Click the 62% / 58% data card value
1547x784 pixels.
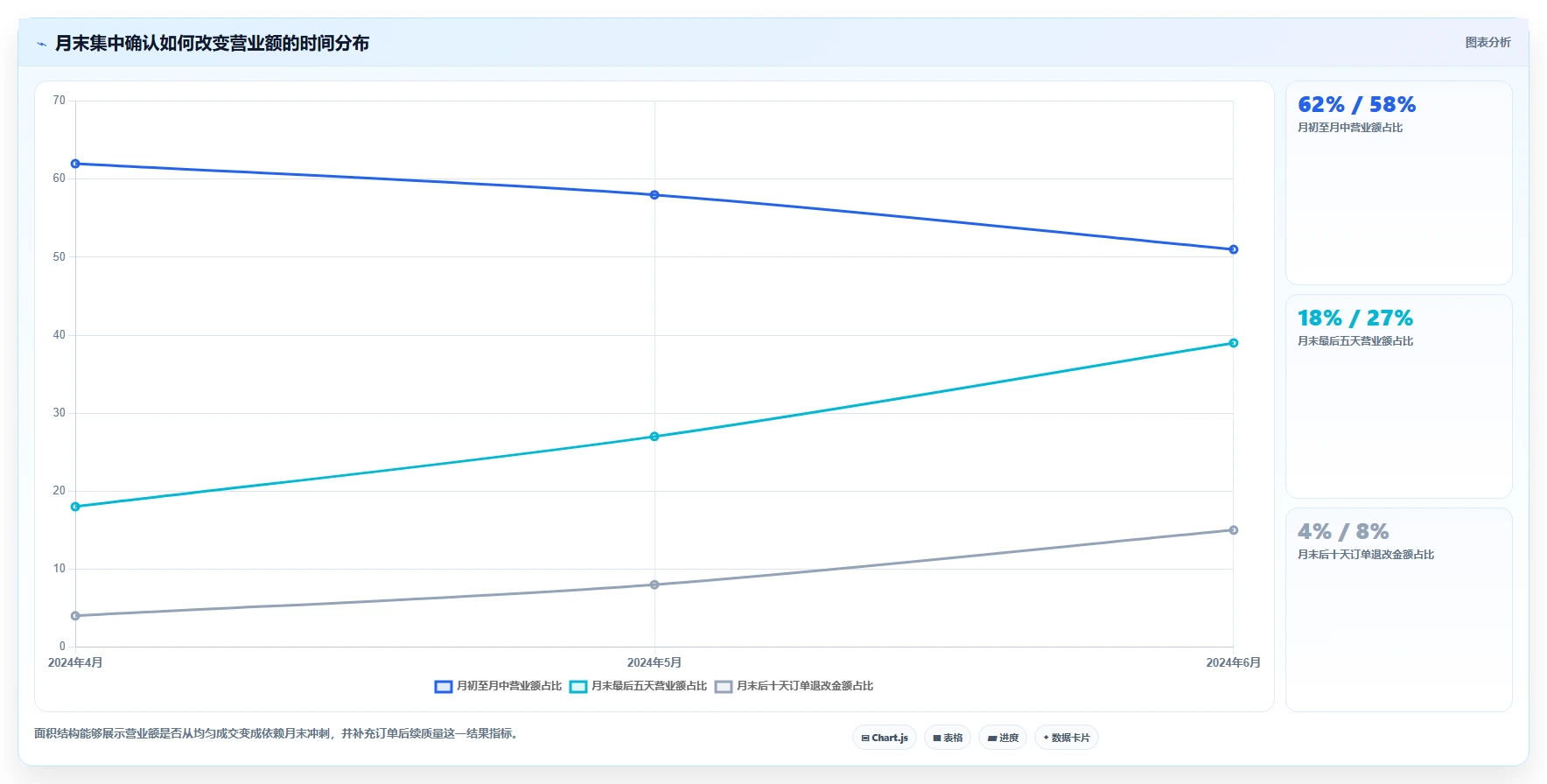pyautogui.click(x=1356, y=105)
